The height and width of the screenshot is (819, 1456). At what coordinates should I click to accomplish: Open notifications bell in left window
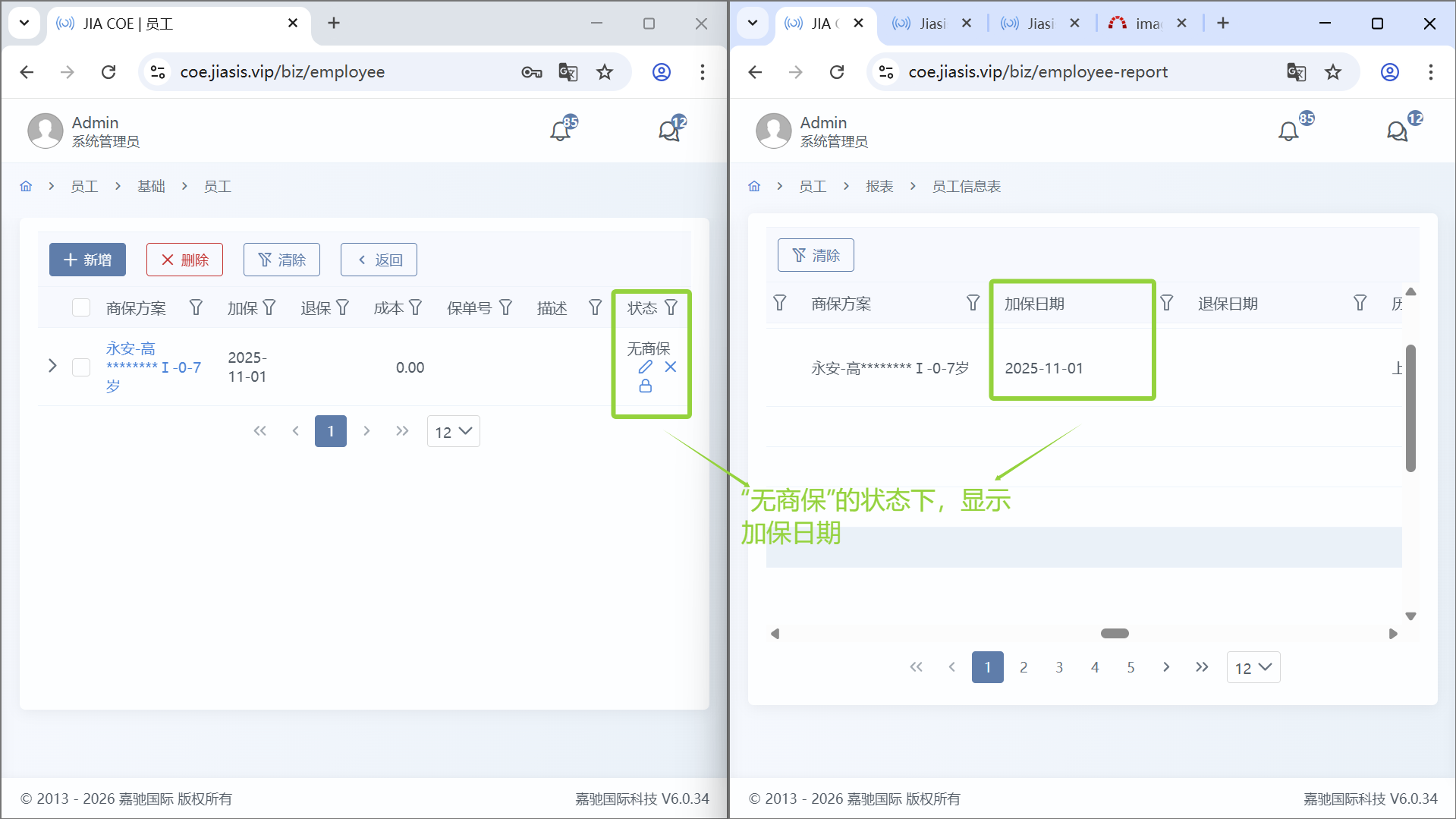pos(561,131)
